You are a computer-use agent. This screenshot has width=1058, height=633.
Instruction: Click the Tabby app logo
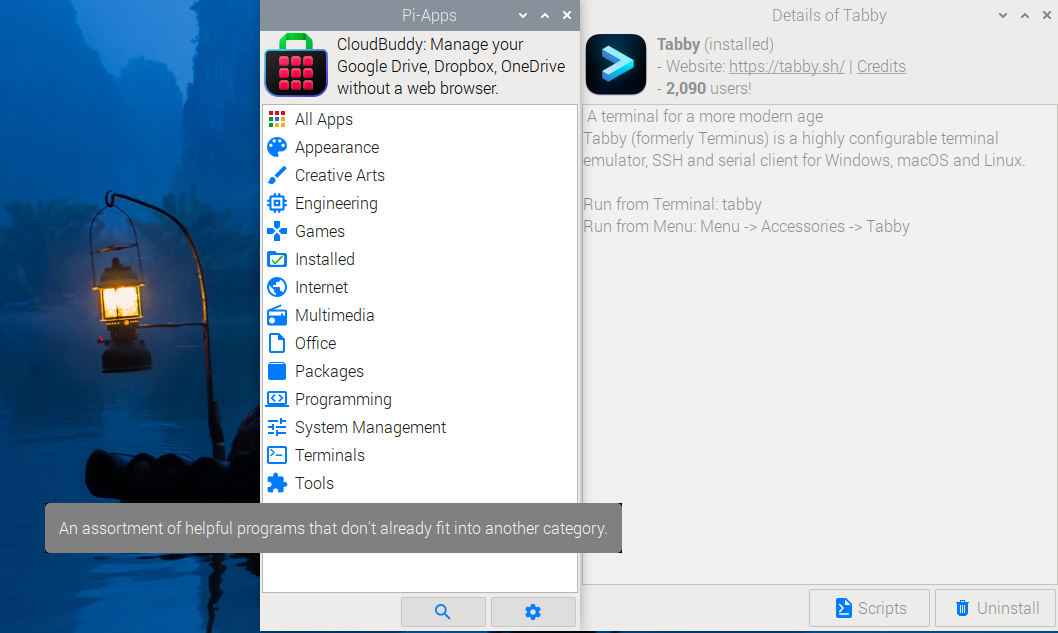coord(616,65)
